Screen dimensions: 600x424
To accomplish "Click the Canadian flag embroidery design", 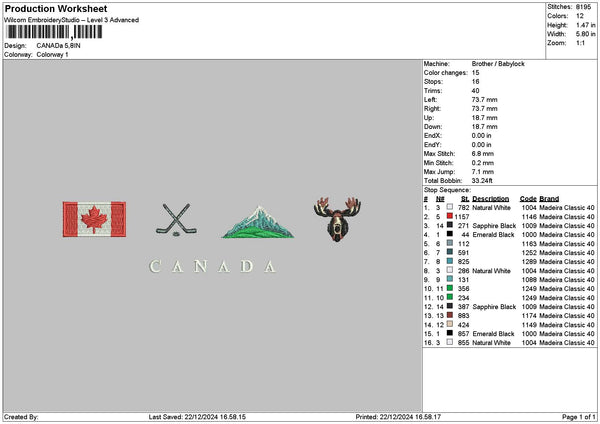I will tap(95, 219).
